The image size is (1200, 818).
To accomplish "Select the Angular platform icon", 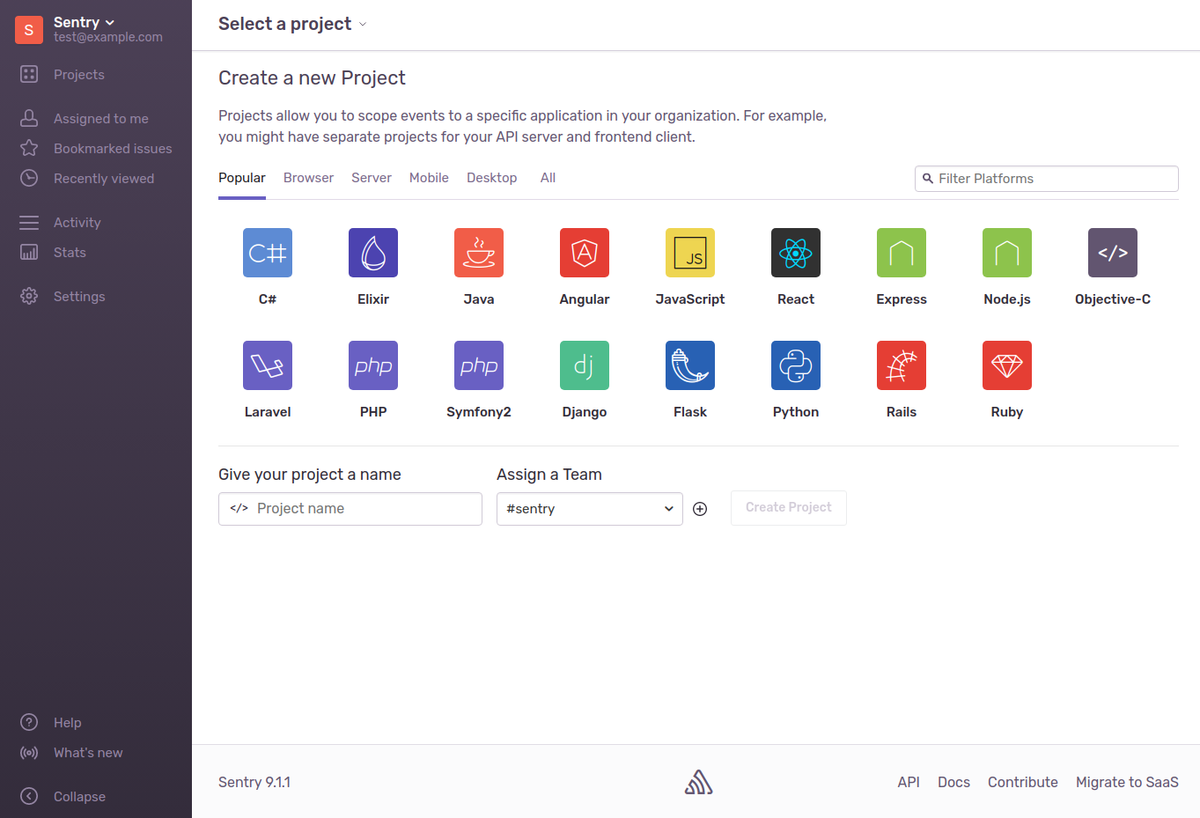I will coord(584,252).
